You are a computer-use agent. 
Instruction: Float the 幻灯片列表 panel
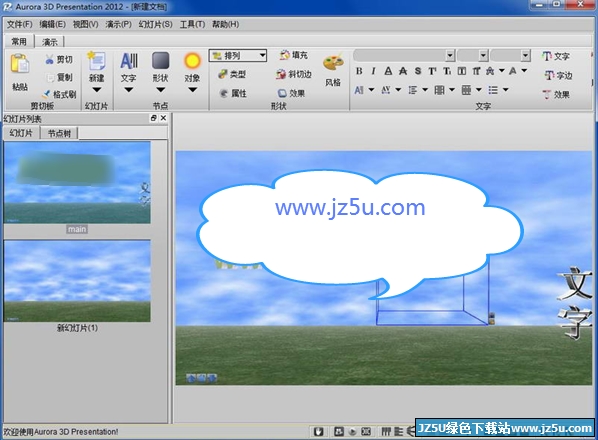tap(153, 118)
